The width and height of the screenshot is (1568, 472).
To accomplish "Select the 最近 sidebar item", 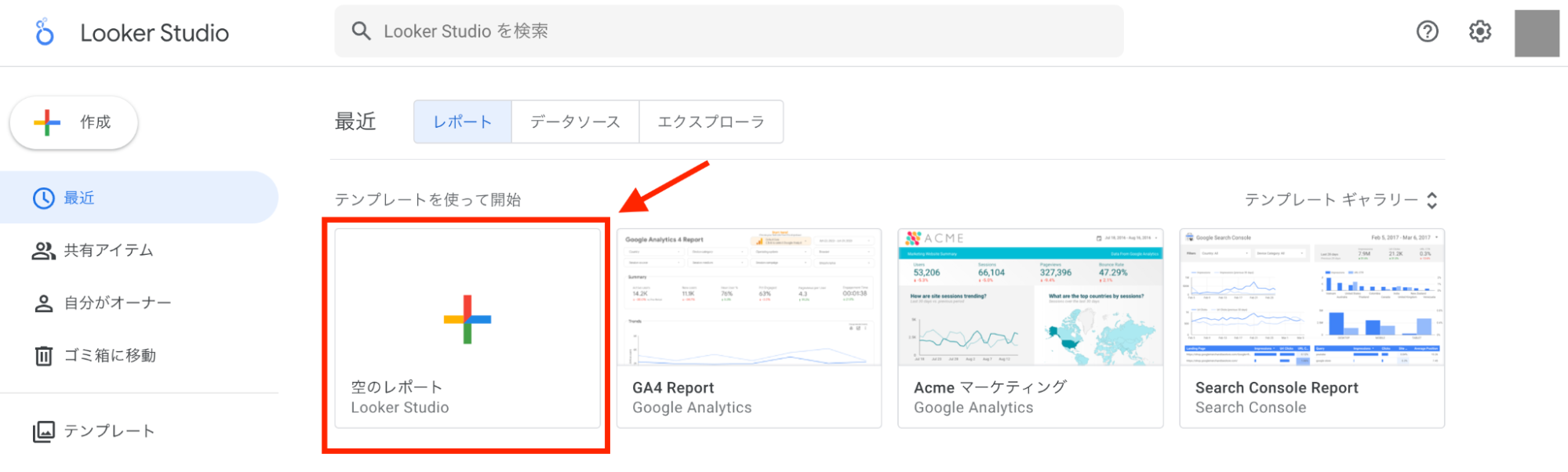I will tap(139, 198).
